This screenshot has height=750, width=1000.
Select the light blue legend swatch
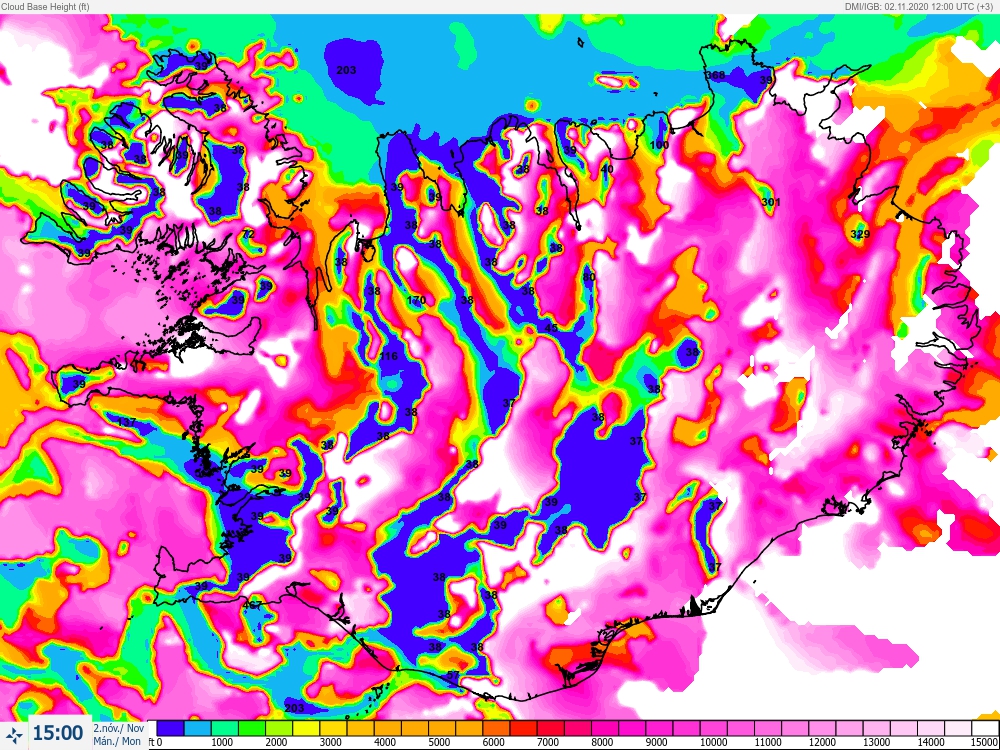tap(197, 728)
